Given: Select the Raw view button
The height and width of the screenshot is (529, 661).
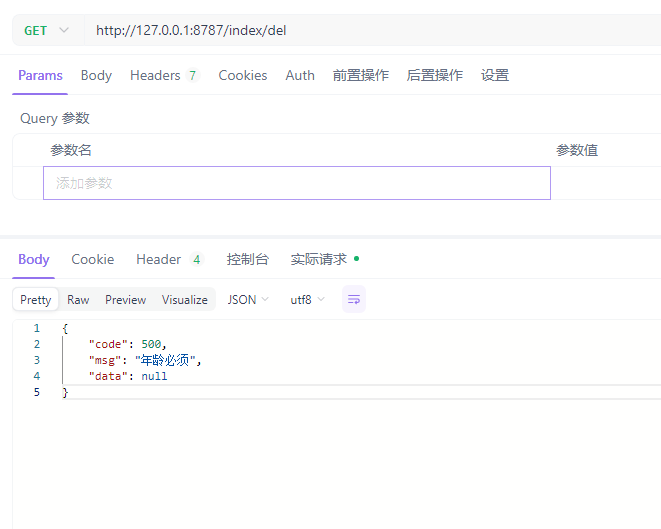Looking at the screenshot, I should pyautogui.click(x=78, y=300).
